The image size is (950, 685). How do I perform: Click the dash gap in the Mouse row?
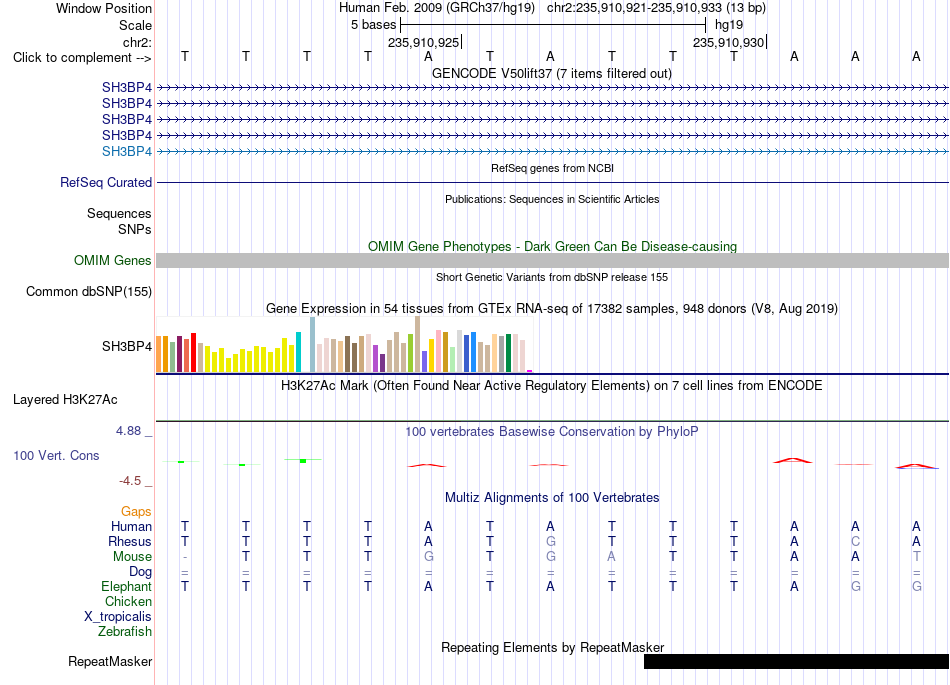[185, 557]
